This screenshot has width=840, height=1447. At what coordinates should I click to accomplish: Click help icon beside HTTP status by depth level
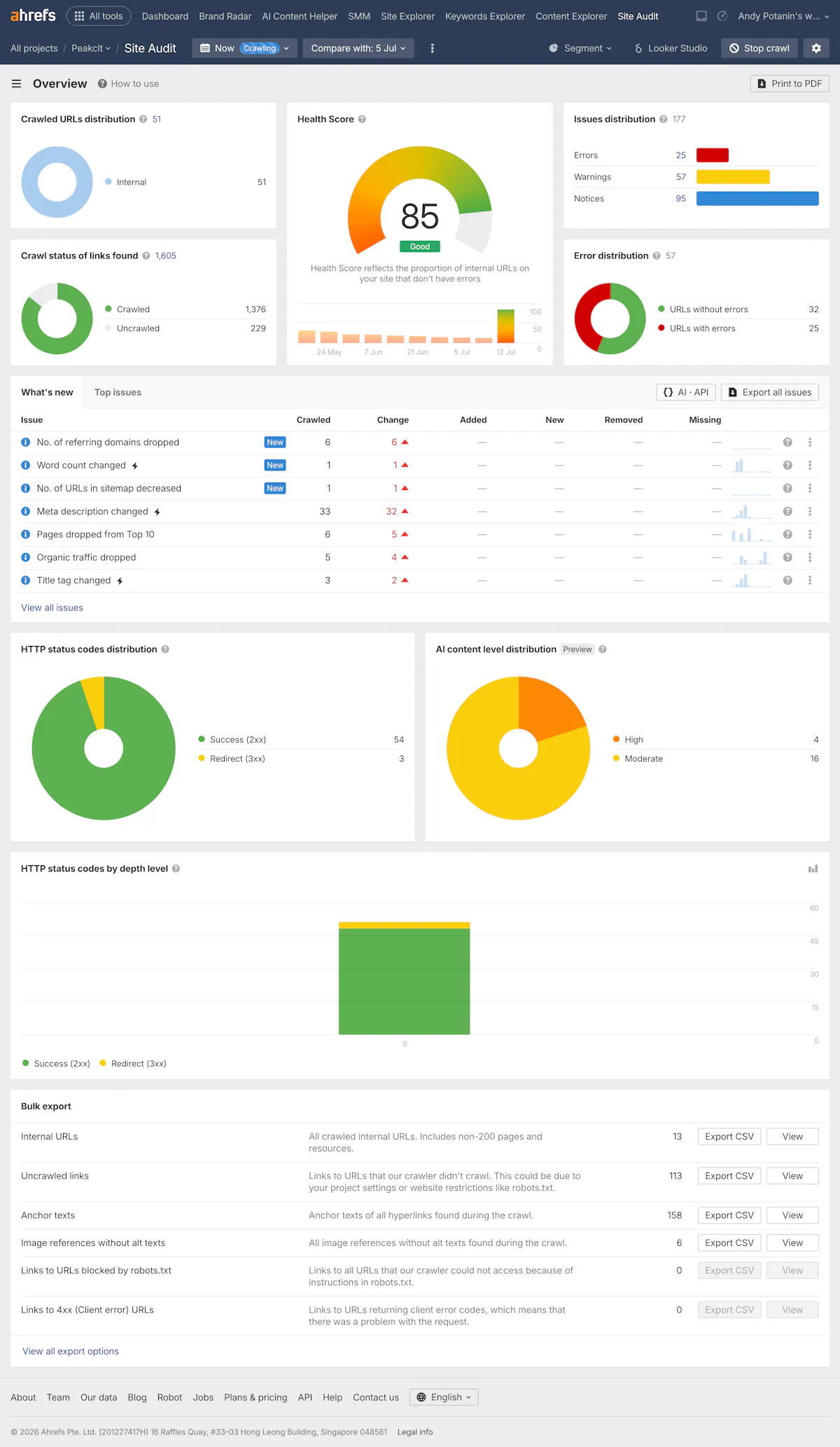tap(176, 869)
